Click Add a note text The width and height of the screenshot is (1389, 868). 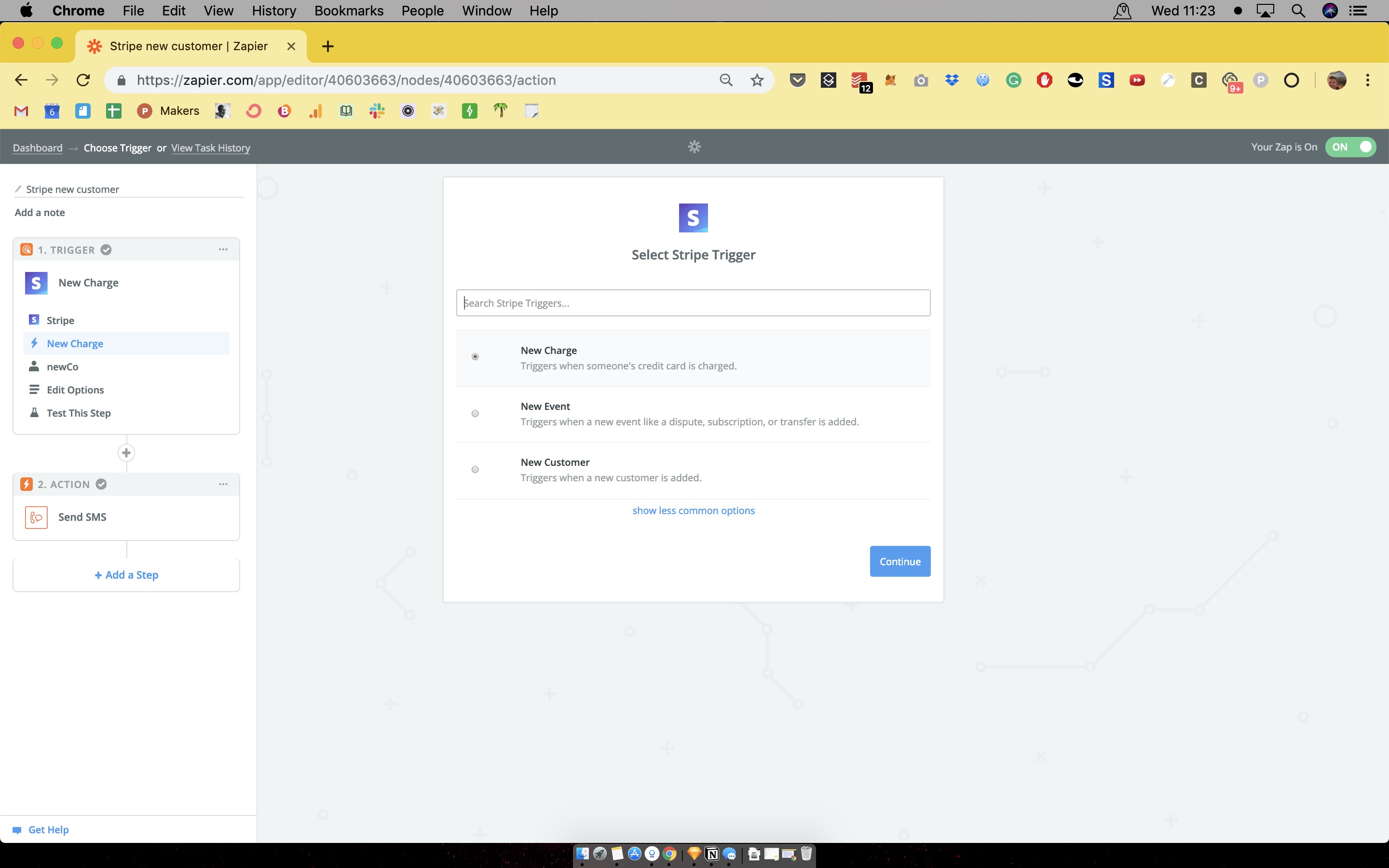point(40,212)
